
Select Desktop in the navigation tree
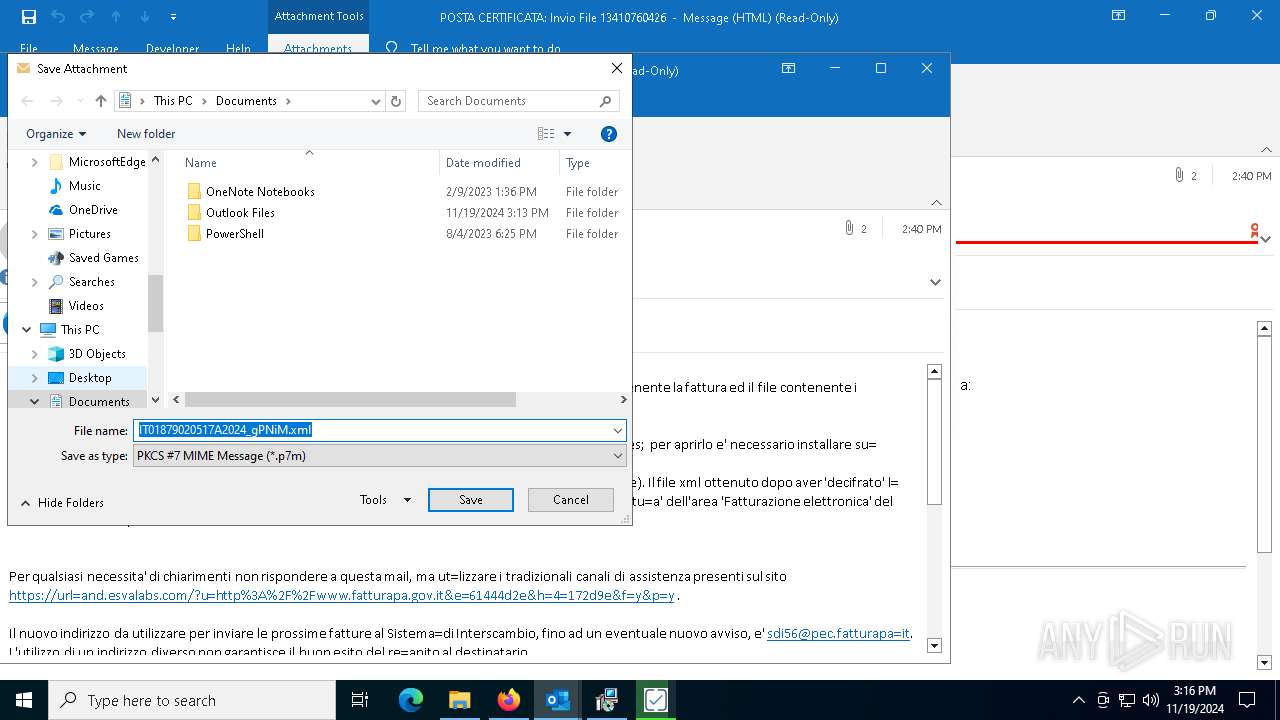coord(90,378)
